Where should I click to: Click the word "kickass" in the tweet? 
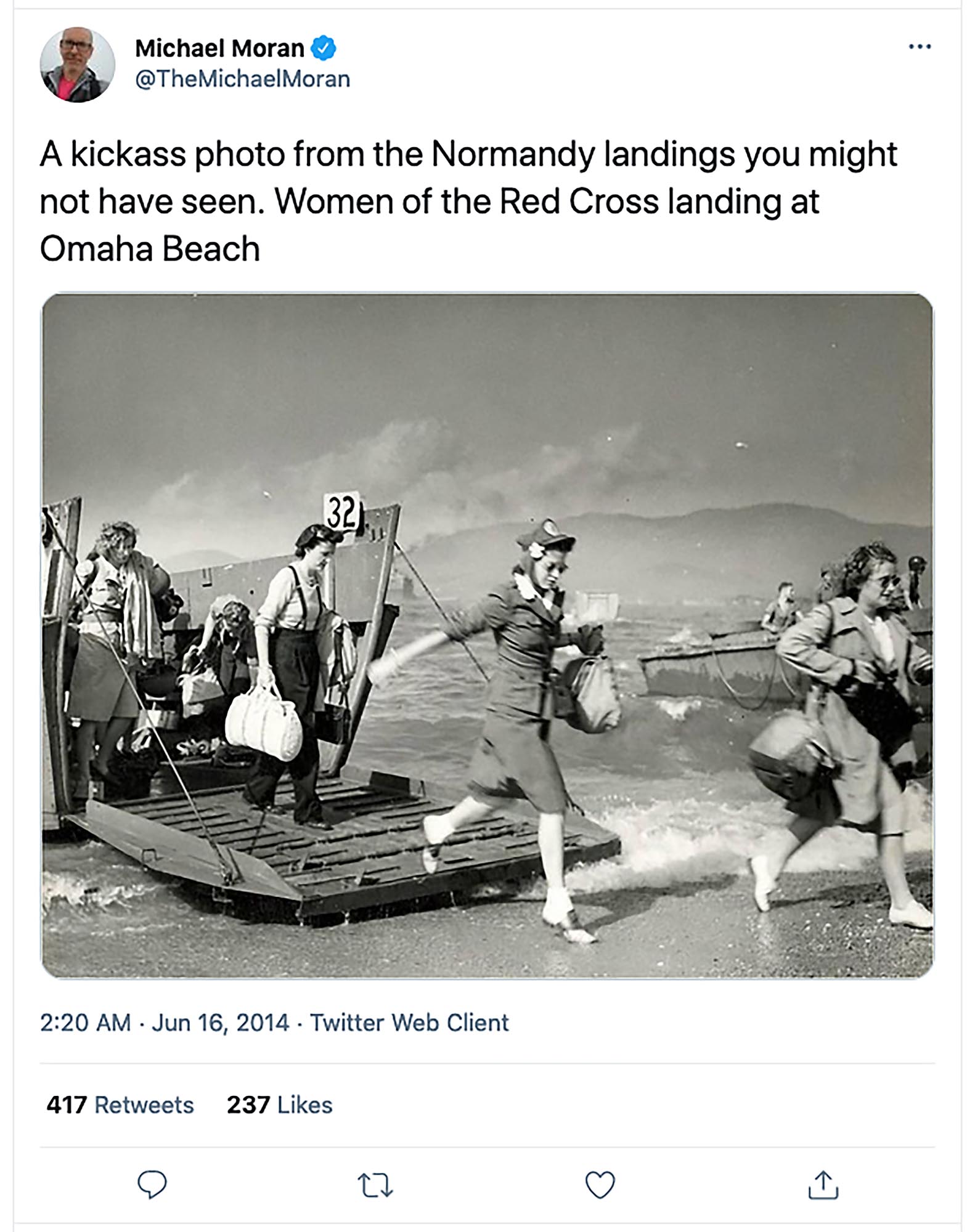point(128,154)
